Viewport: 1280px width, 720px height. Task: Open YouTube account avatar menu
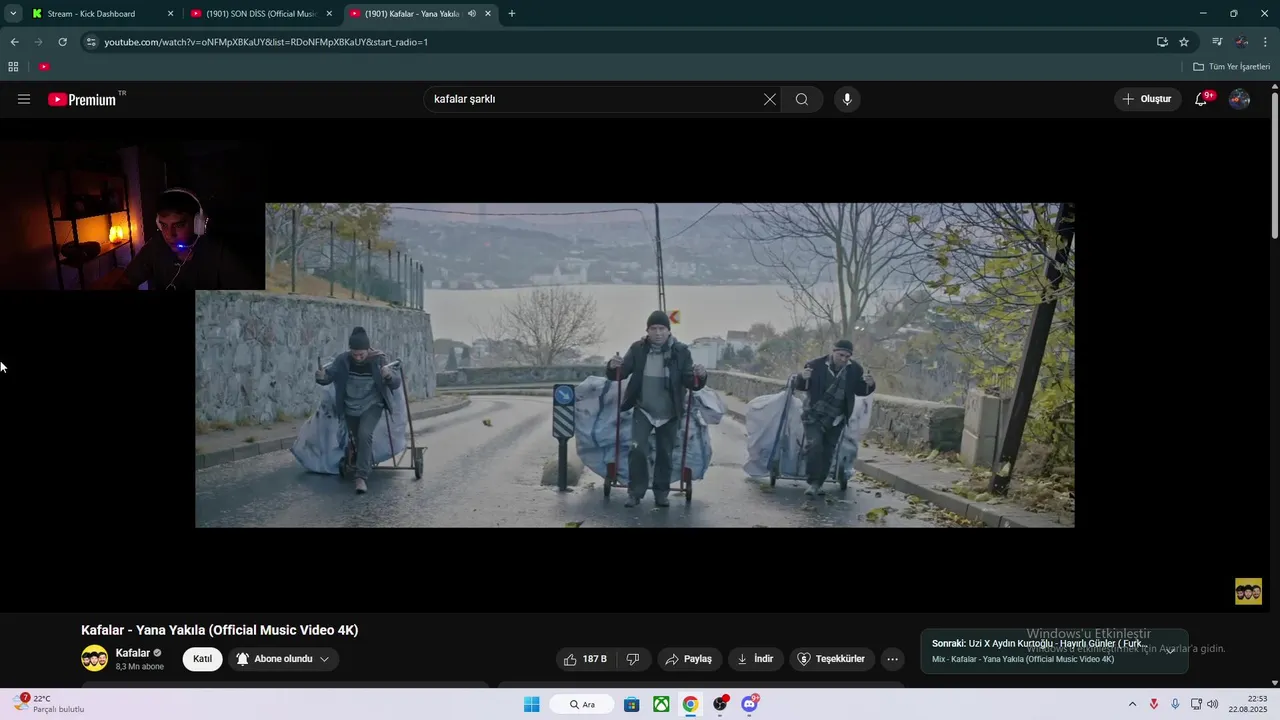click(1239, 99)
